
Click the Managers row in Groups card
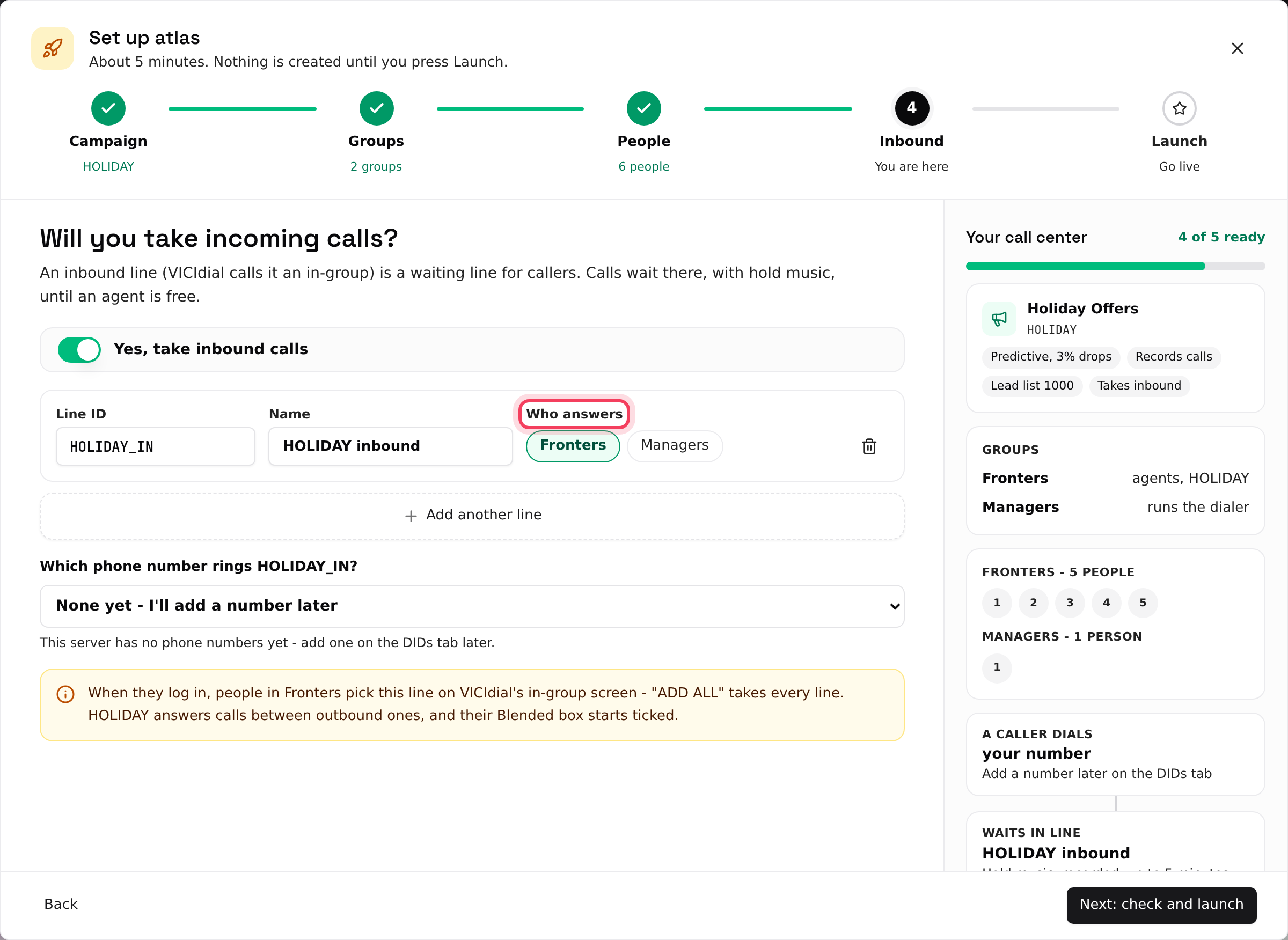pos(1115,508)
